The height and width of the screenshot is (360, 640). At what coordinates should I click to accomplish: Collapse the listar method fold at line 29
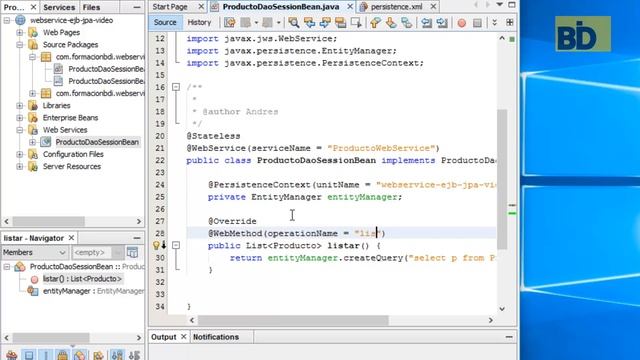(x=176, y=245)
